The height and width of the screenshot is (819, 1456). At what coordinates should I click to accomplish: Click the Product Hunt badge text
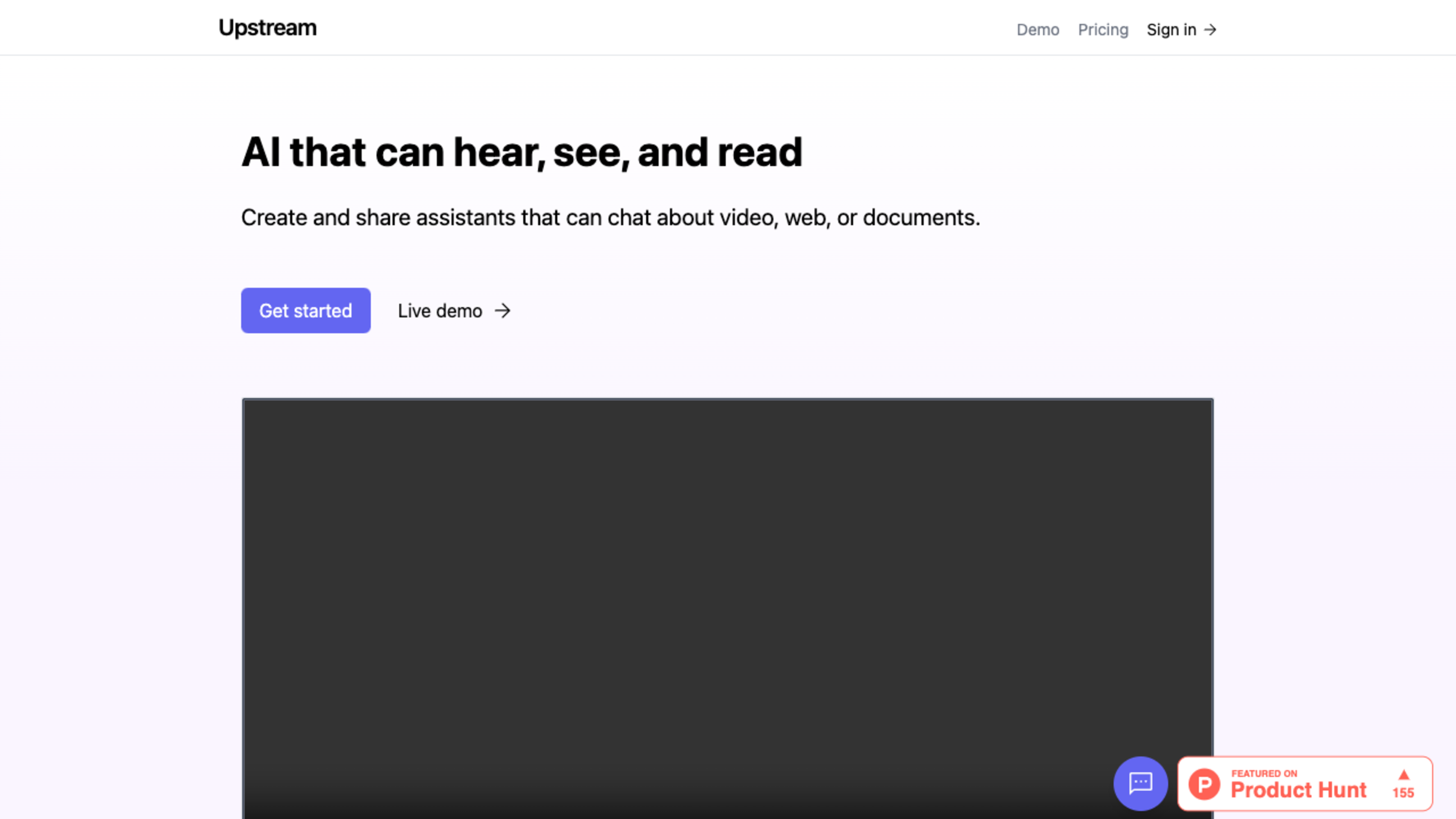tap(1298, 789)
